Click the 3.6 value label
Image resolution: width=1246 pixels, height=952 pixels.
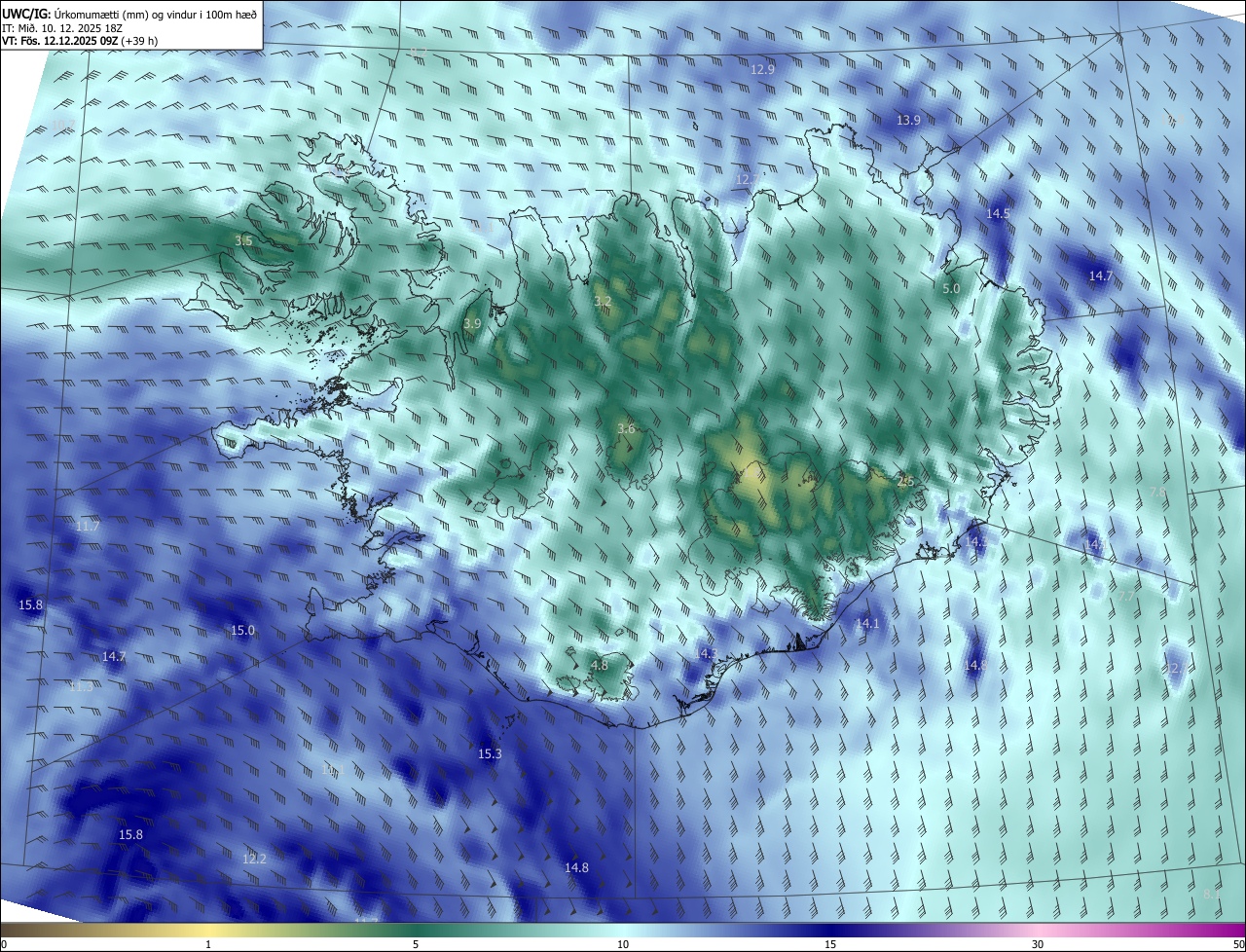coord(626,429)
